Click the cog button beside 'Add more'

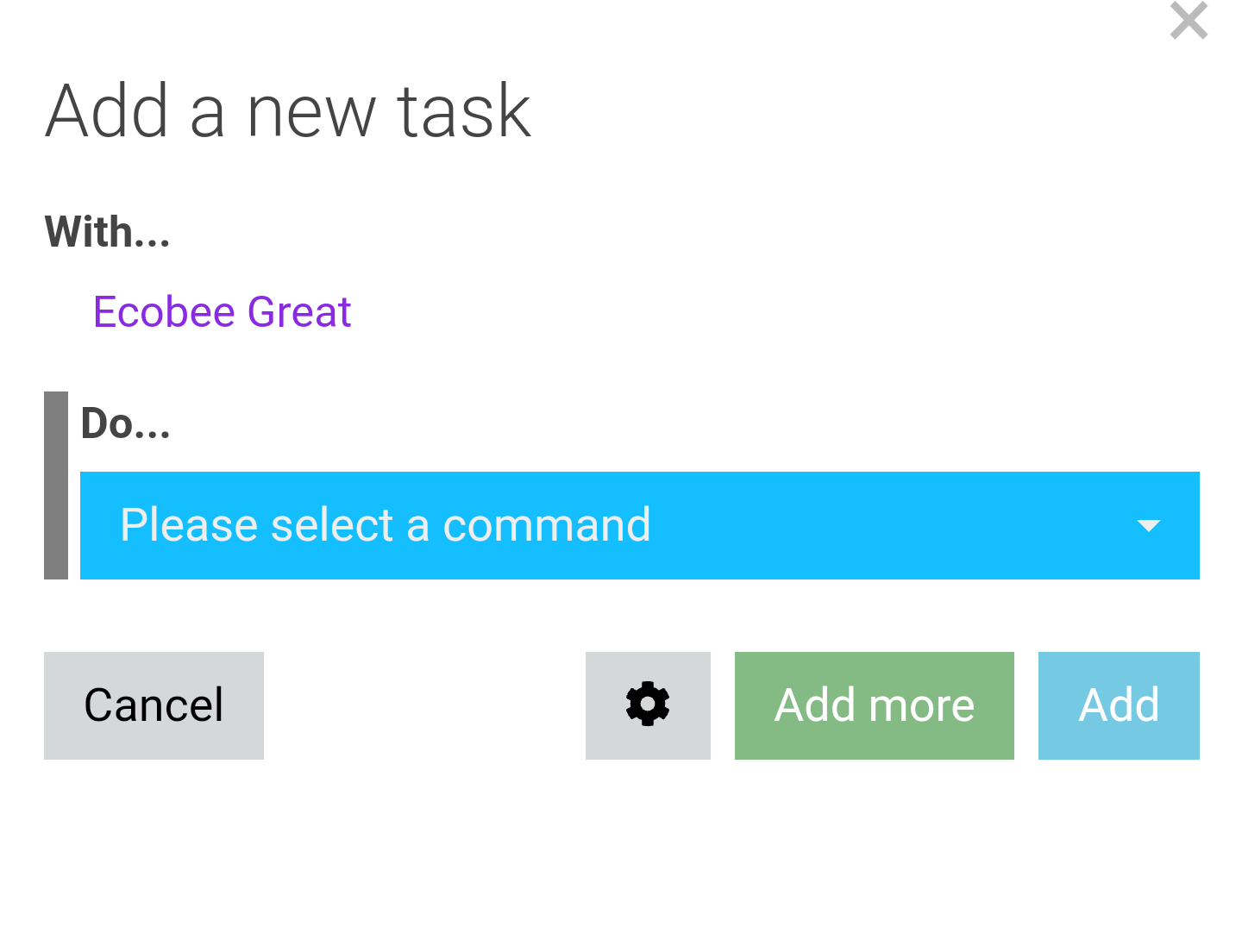pos(648,705)
